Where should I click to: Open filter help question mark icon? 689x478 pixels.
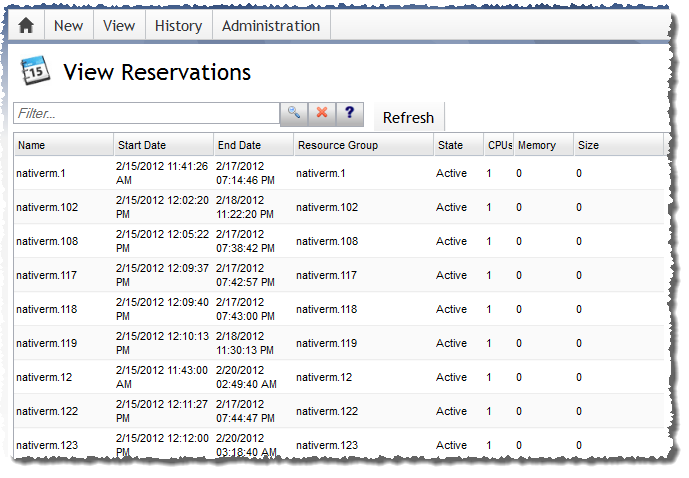tap(349, 113)
